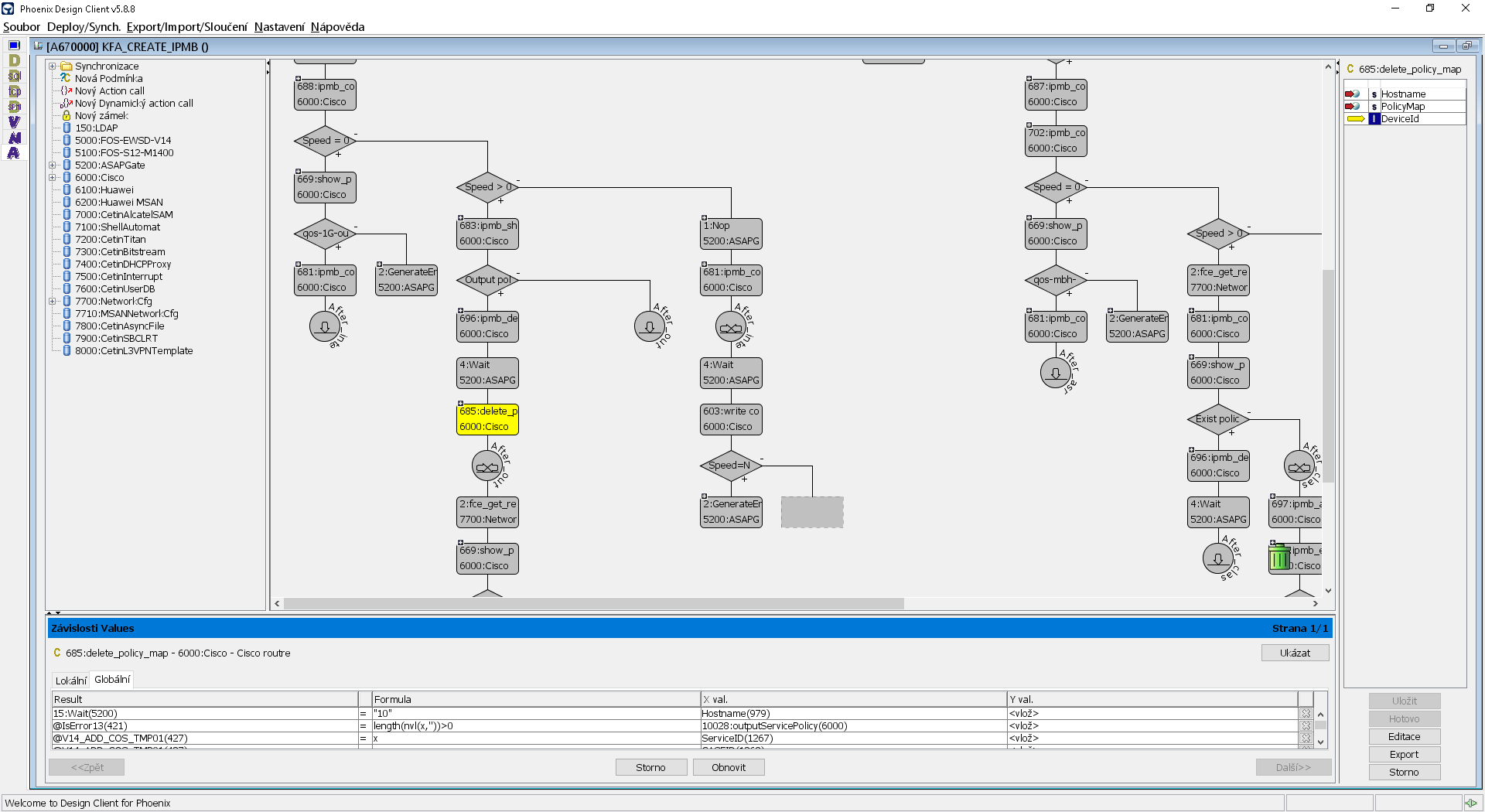The height and width of the screenshot is (812, 1485).
Task: Click the canvas vertical scrollbar down arrow
Action: point(1328,591)
